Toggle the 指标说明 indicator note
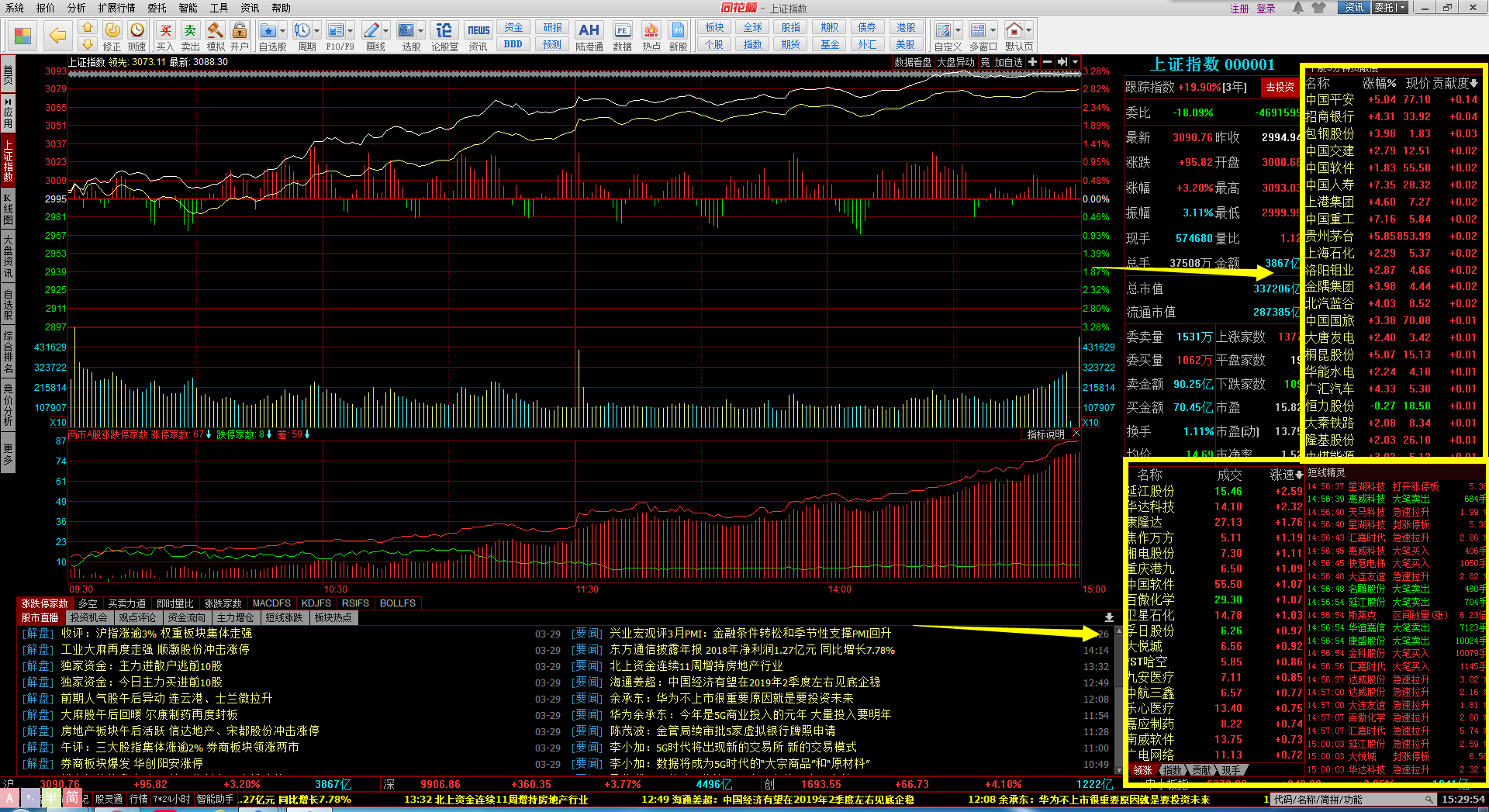The height and width of the screenshot is (812, 1489). 1045,434
